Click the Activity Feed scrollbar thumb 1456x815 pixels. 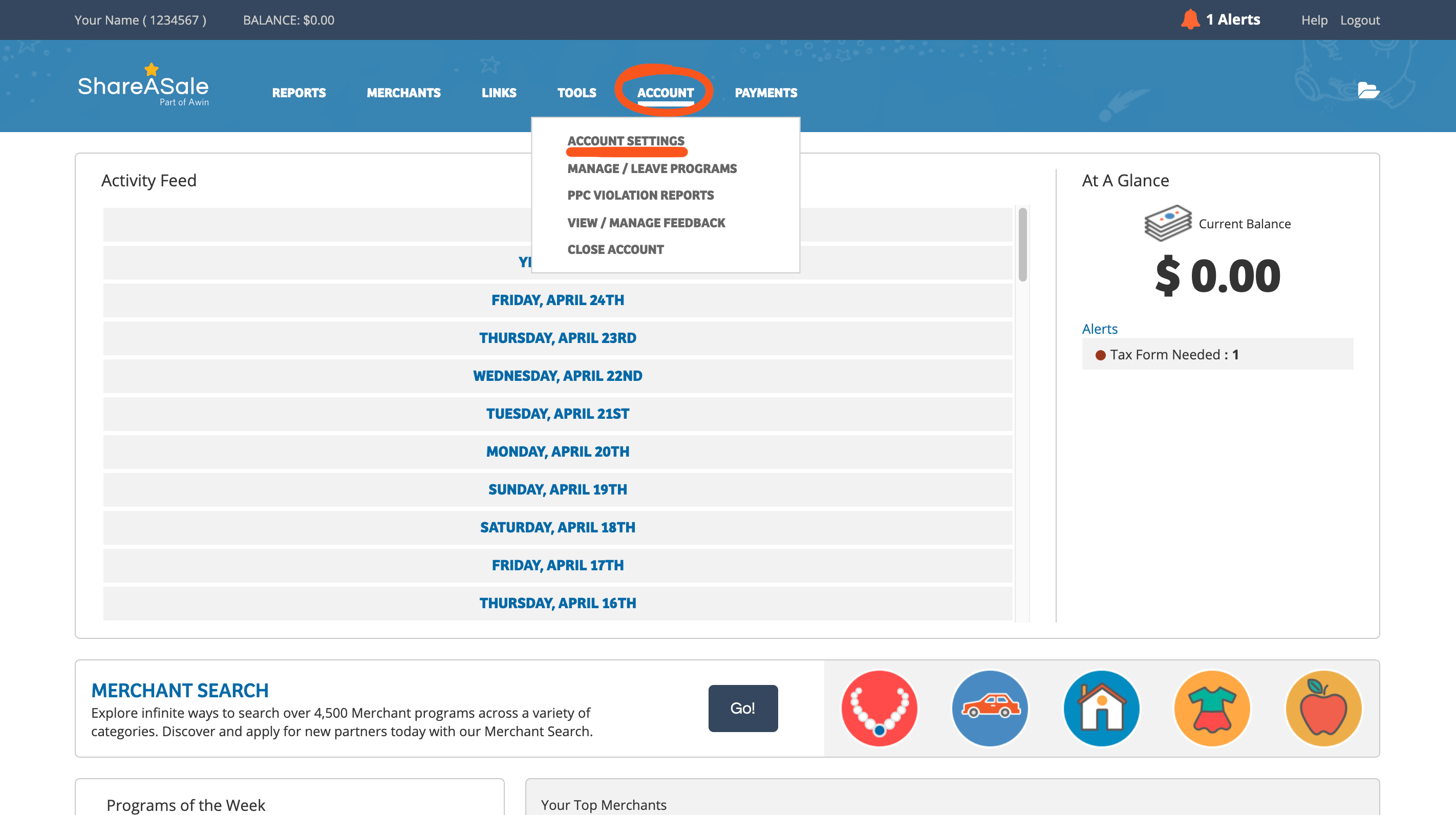coord(1022,244)
